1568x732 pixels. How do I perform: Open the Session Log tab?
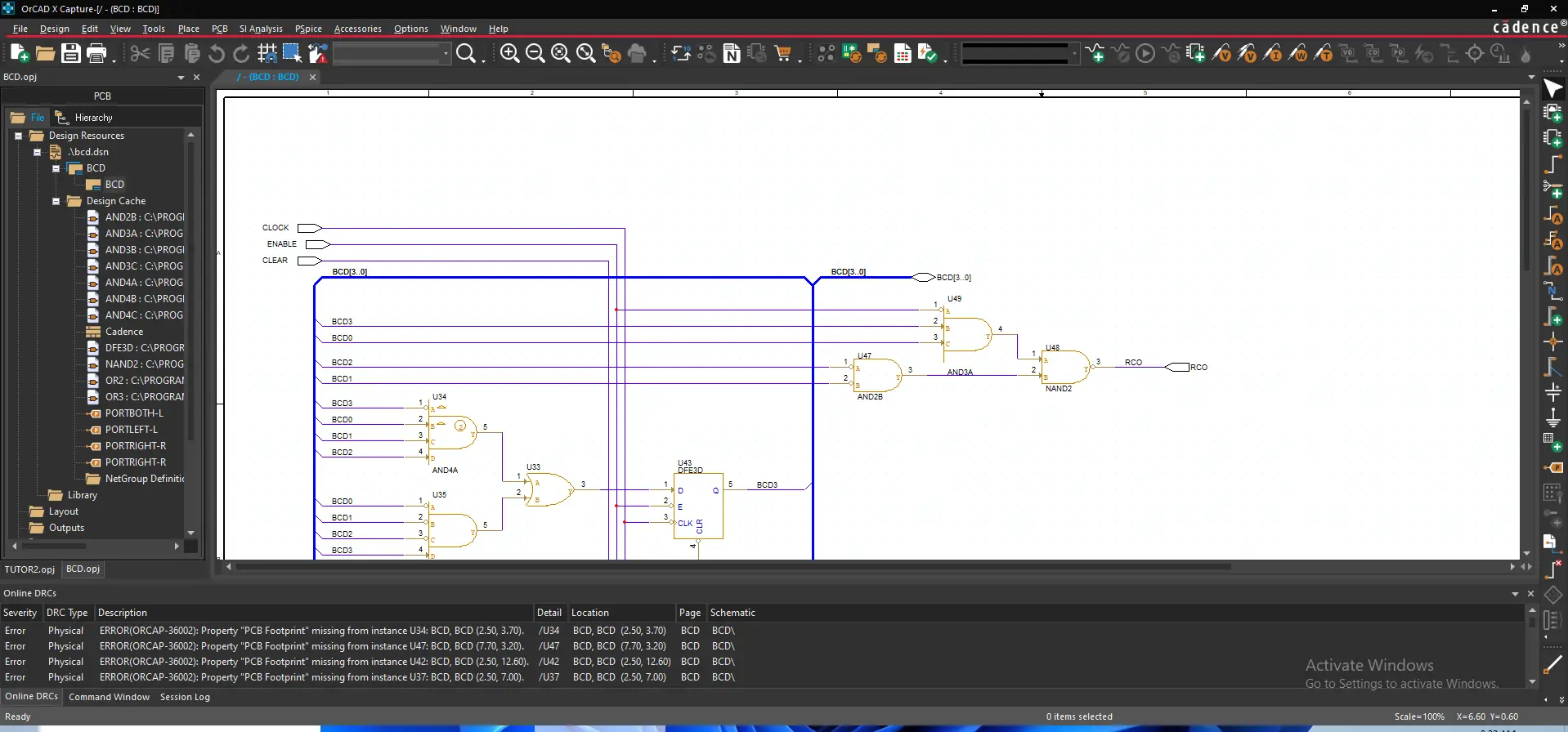click(185, 697)
